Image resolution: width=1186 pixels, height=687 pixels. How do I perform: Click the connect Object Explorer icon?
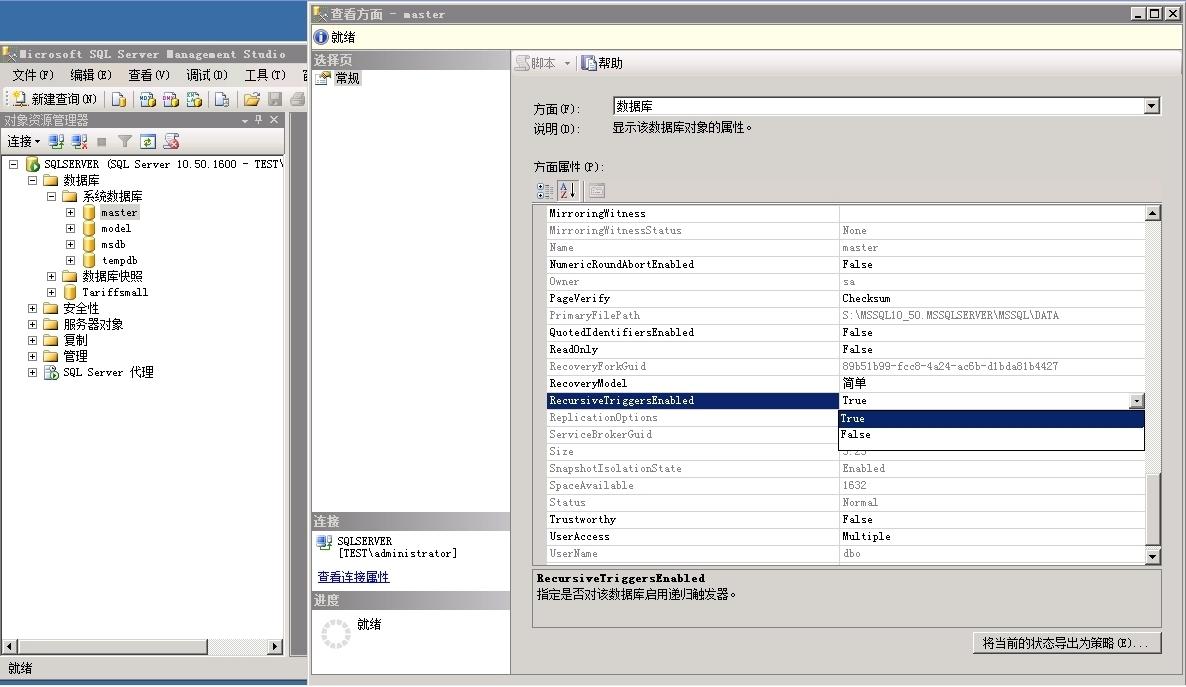56,141
